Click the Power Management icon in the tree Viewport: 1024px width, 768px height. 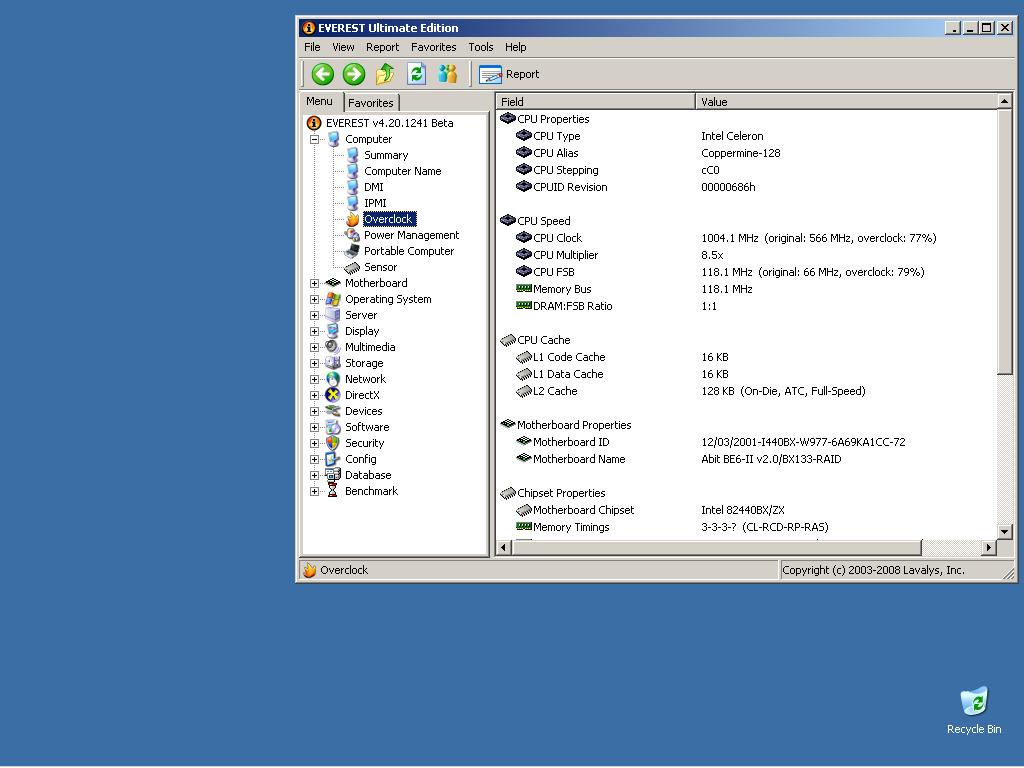point(353,235)
